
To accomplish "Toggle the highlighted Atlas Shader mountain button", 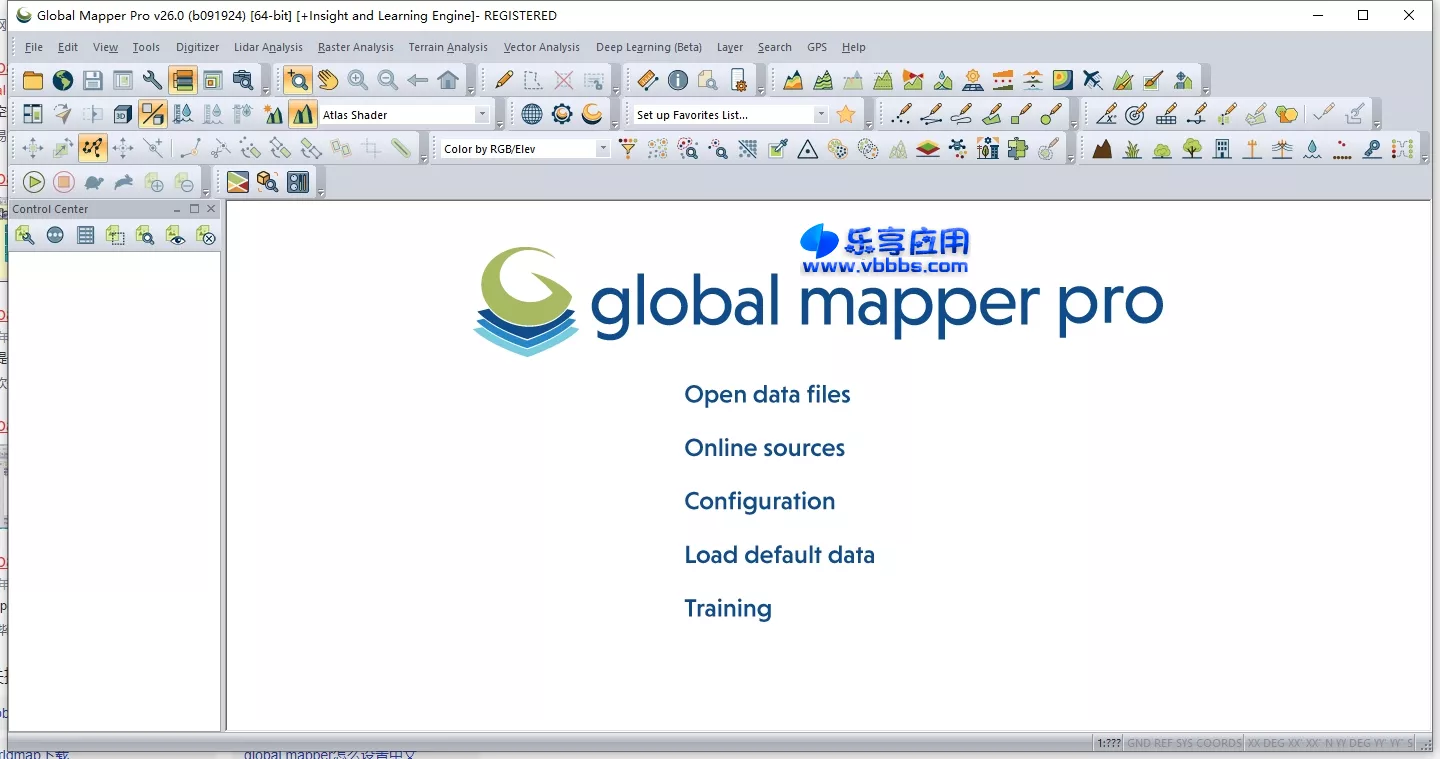I will [301, 113].
